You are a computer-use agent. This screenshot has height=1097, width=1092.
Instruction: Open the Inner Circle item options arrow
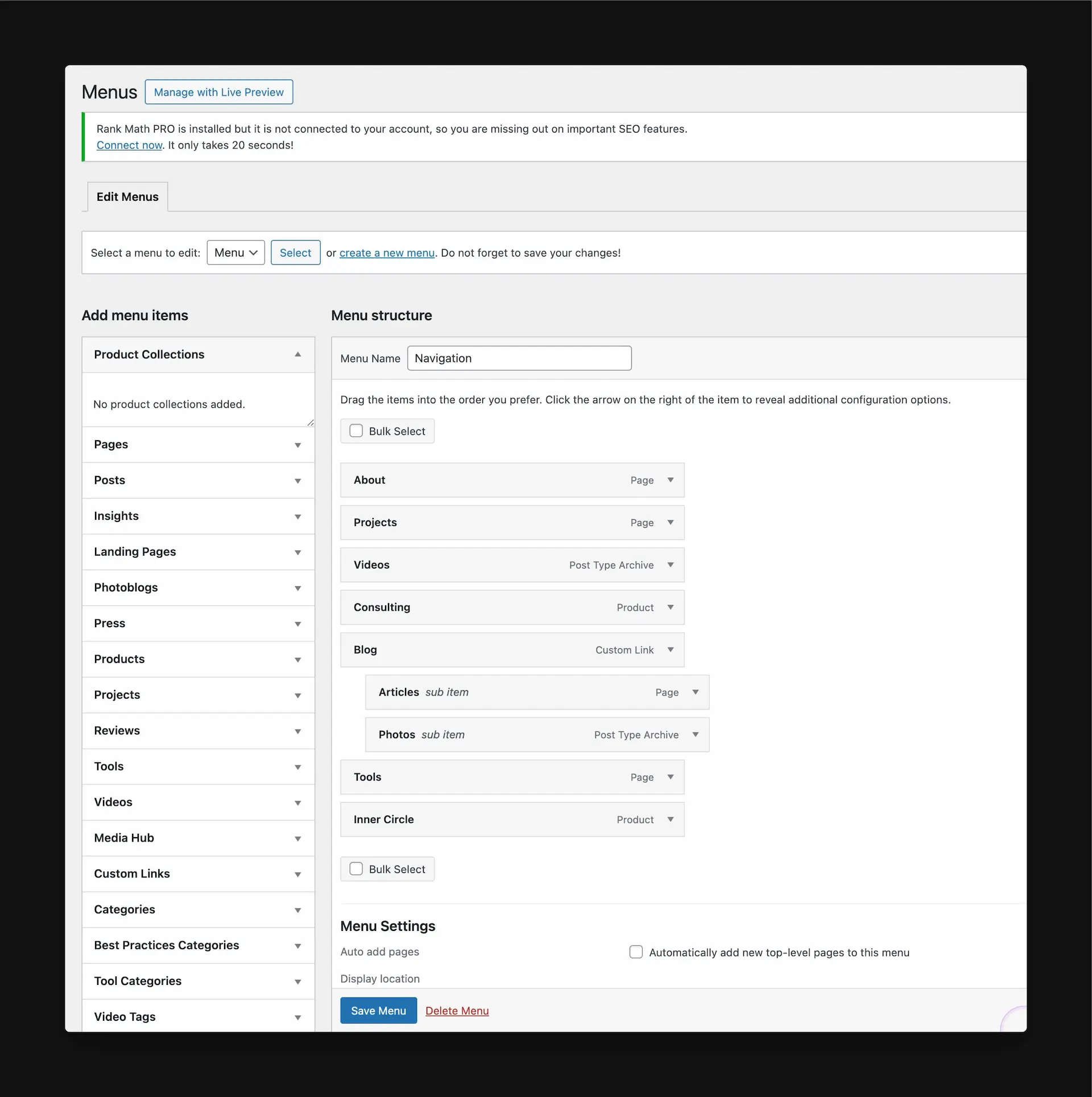pos(671,819)
